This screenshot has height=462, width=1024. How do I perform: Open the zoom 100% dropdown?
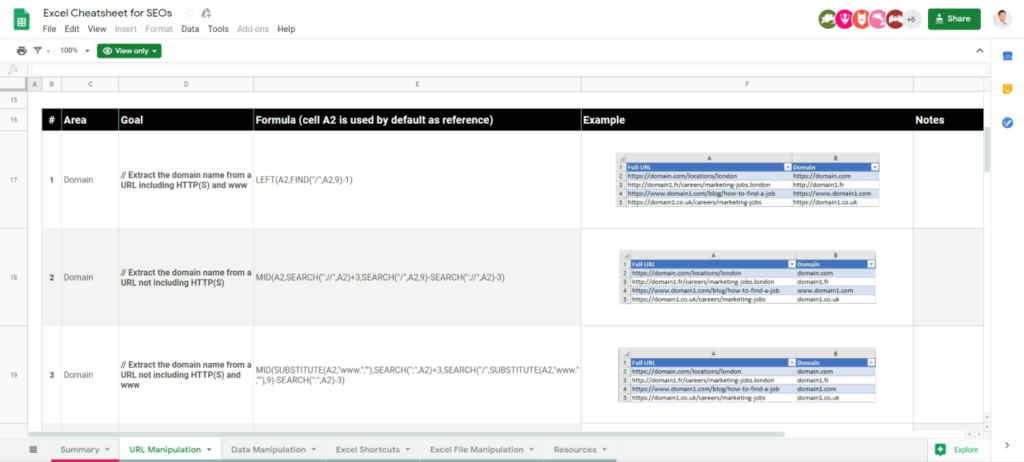pyautogui.click(x=74, y=50)
